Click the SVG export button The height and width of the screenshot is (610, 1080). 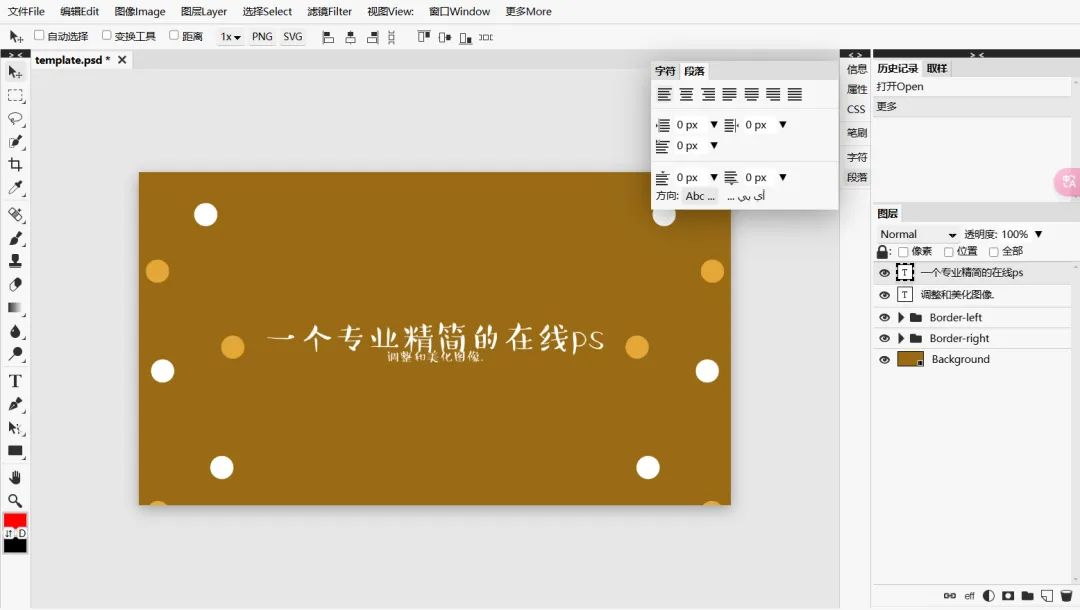(x=292, y=37)
